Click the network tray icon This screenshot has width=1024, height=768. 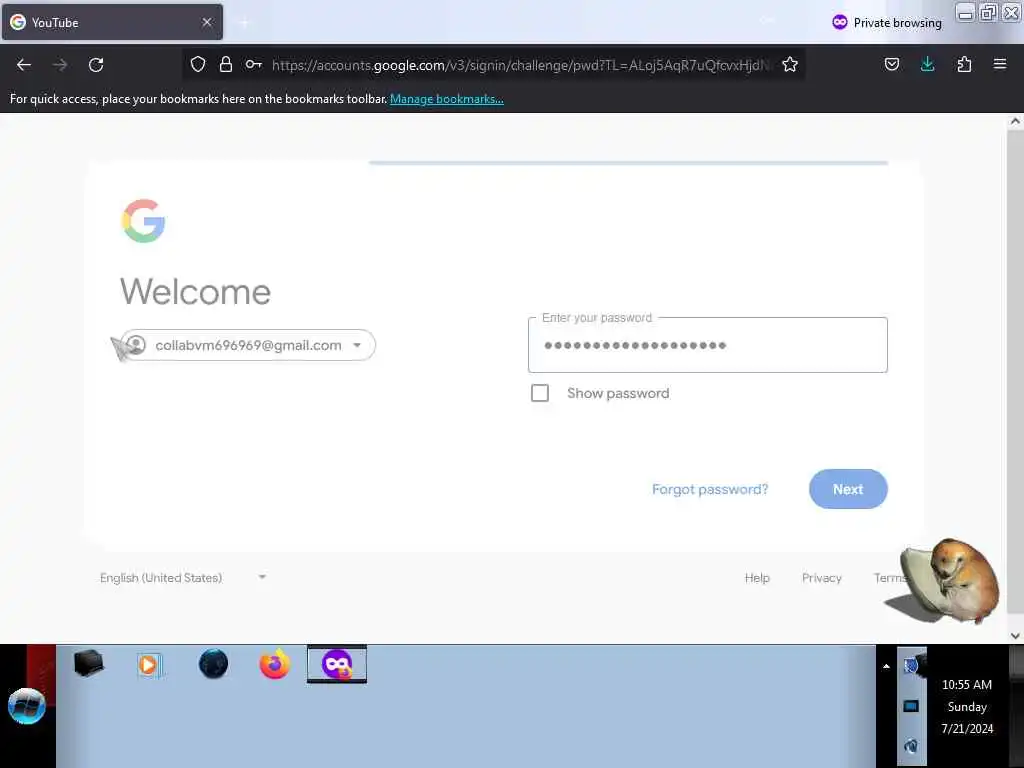pos(911,706)
